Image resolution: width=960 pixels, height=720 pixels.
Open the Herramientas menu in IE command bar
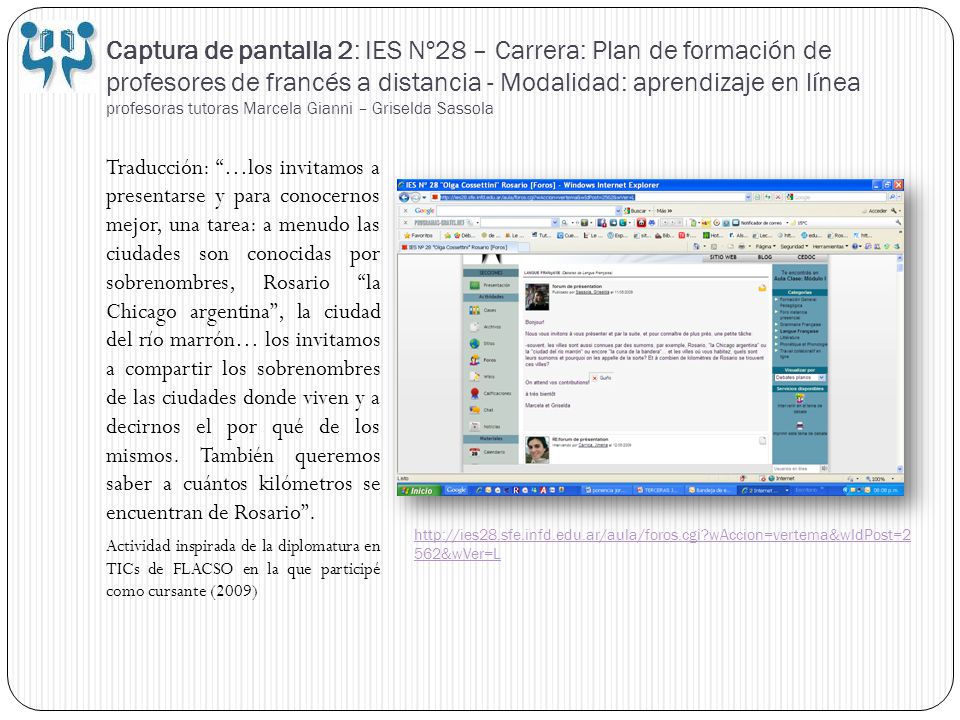[830, 246]
